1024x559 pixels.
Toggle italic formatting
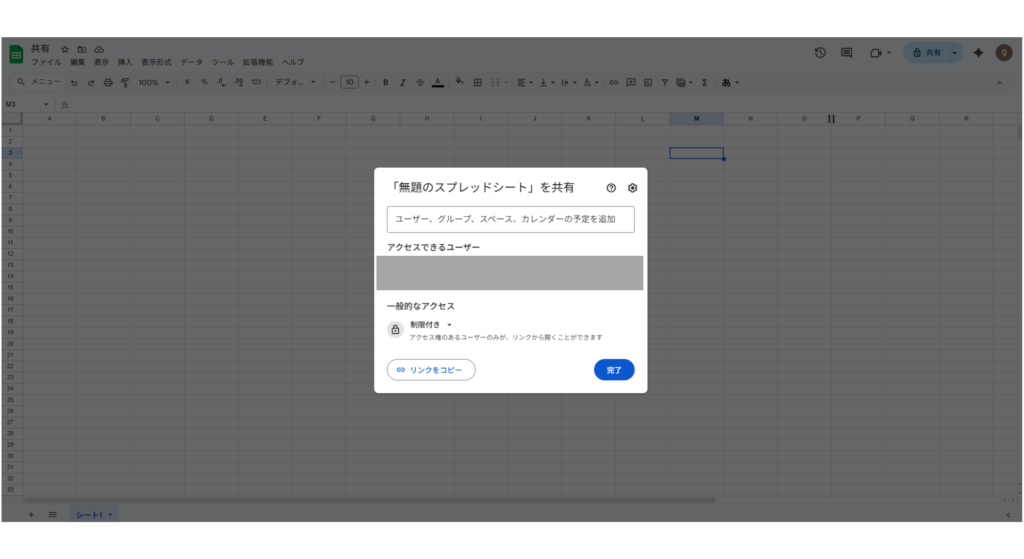(402, 83)
